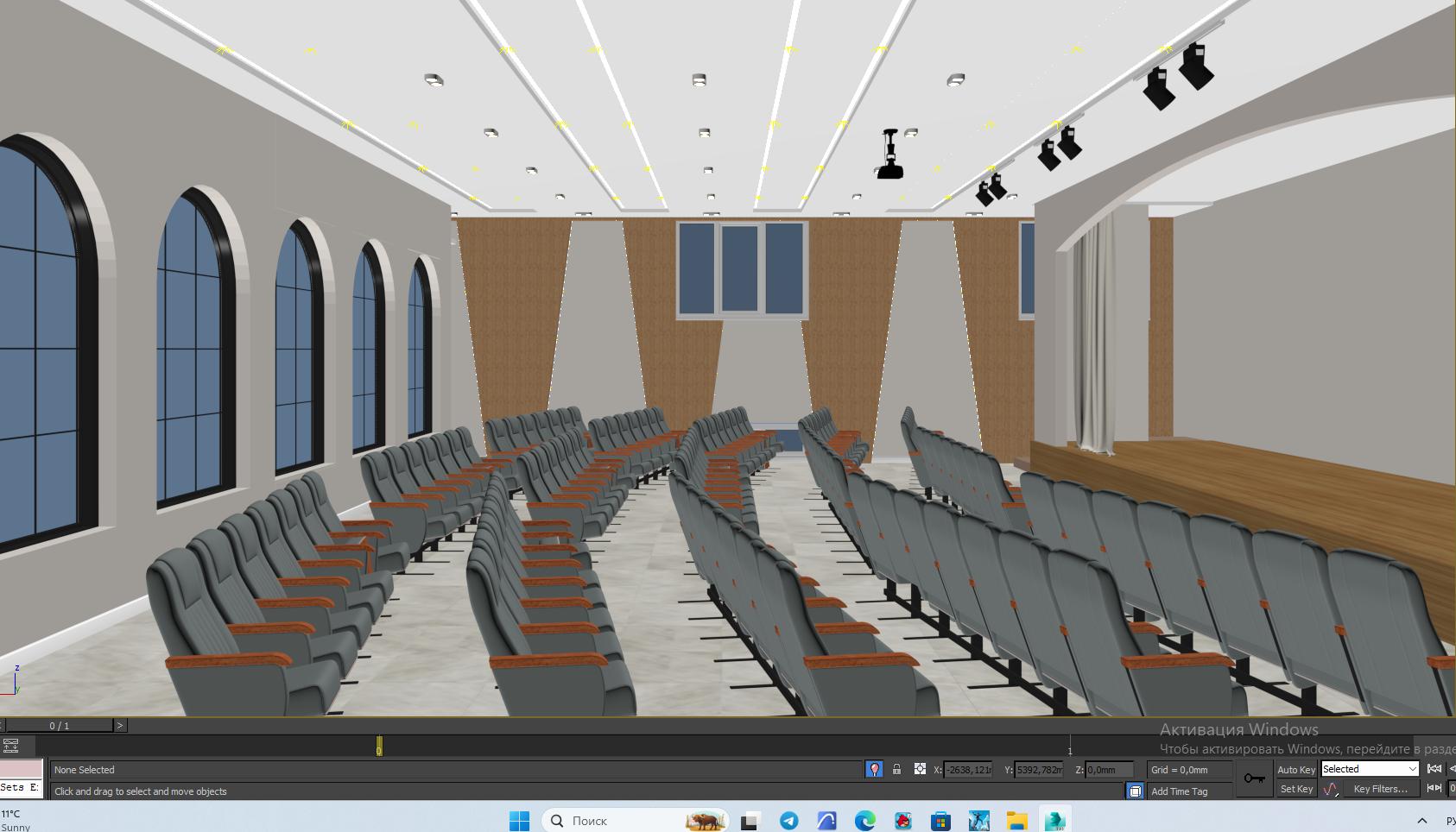Click the time slider frame 0 marker
This screenshot has width=1456, height=832.
point(378,747)
